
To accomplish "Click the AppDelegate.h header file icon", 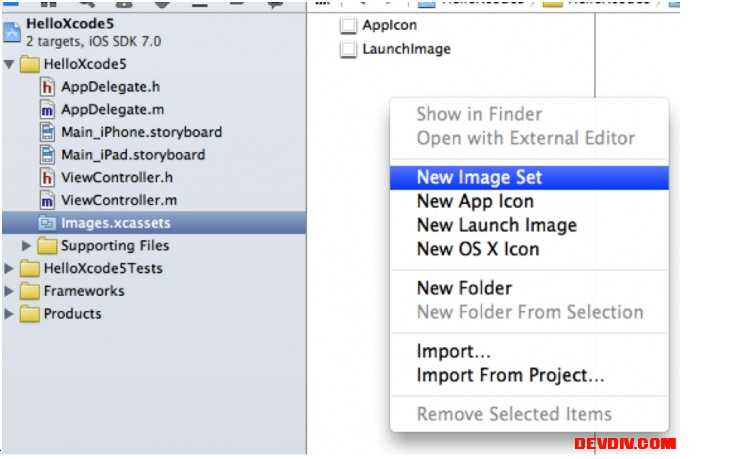I will click(47, 87).
